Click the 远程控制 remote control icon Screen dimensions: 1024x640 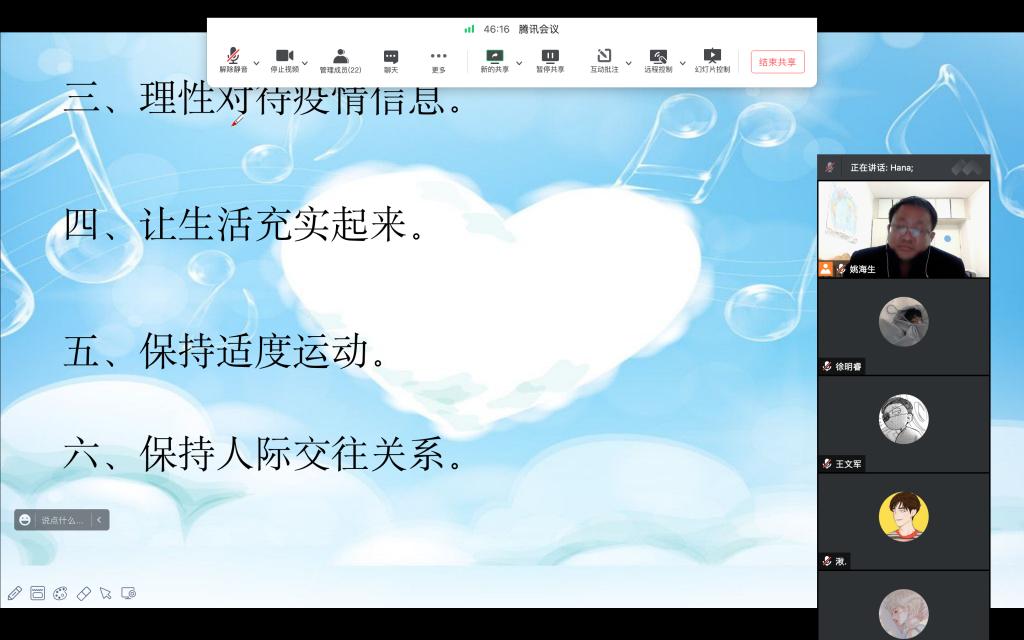pos(657,57)
